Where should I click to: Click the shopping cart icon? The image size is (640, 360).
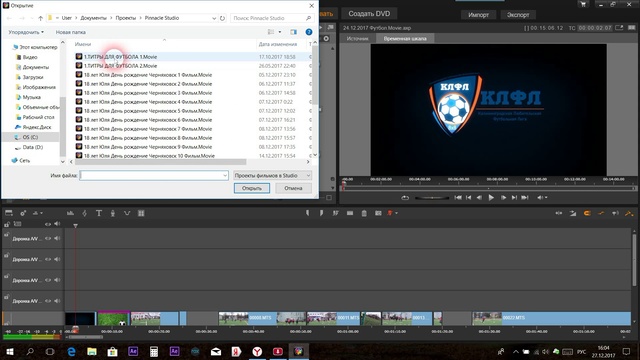click(582, 4)
